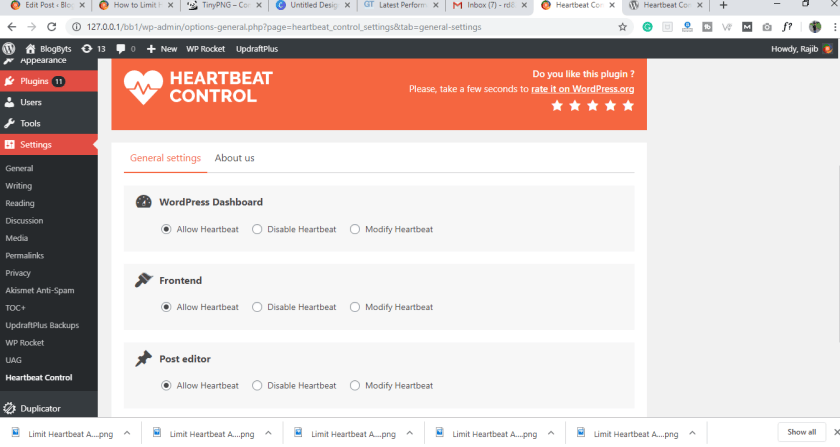Image resolution: width=840 pixels, height=447 pixels.
Task: Go back to the previous browser page
Action: coord(12,27)
